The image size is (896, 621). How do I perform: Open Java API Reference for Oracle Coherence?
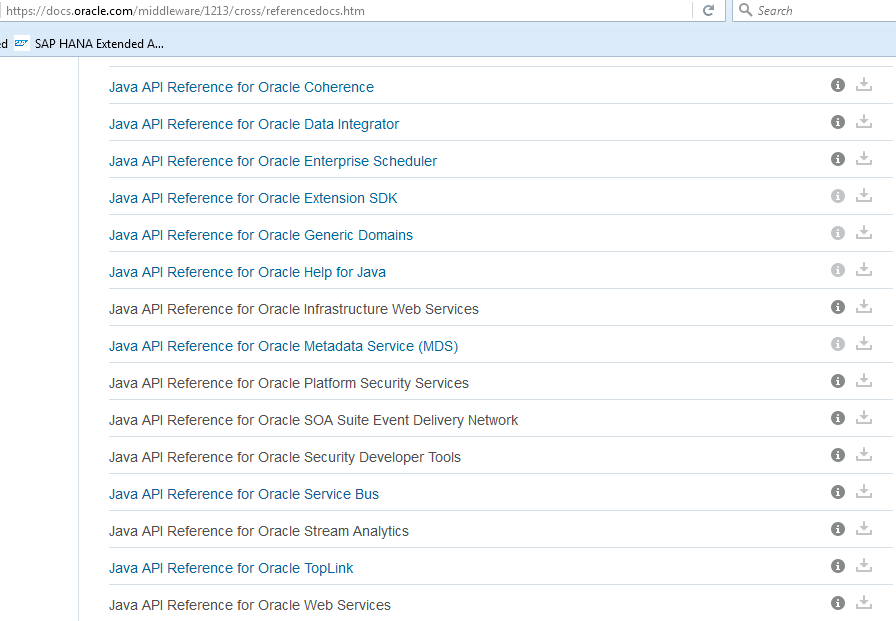[x=241, y=87]
